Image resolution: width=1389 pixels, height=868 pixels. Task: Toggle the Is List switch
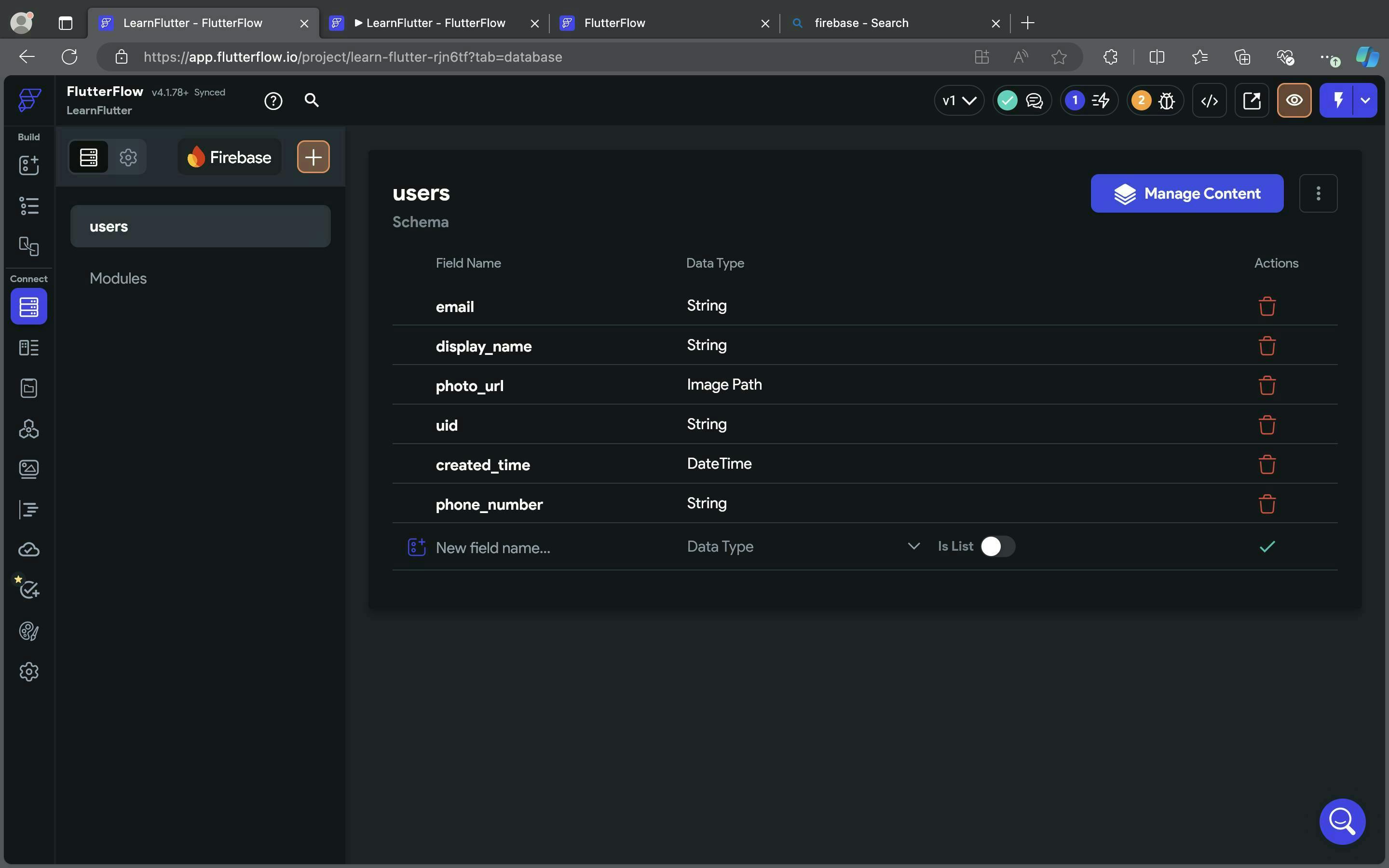(997, 546)
